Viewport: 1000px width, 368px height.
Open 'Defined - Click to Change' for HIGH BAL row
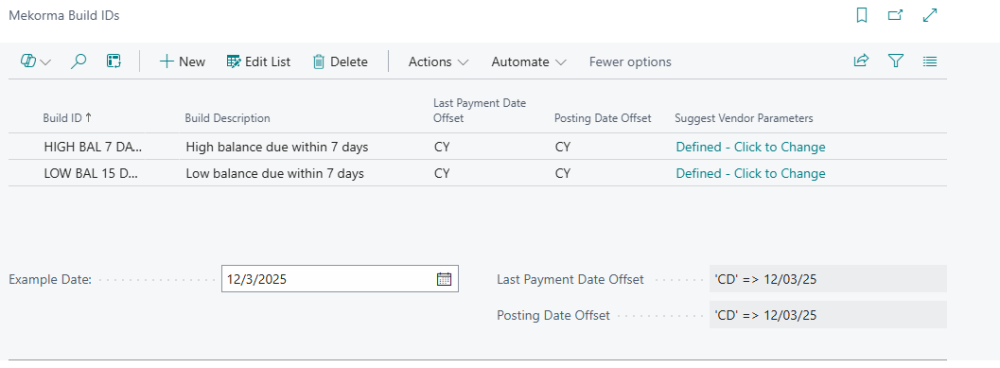click(751, 147)
